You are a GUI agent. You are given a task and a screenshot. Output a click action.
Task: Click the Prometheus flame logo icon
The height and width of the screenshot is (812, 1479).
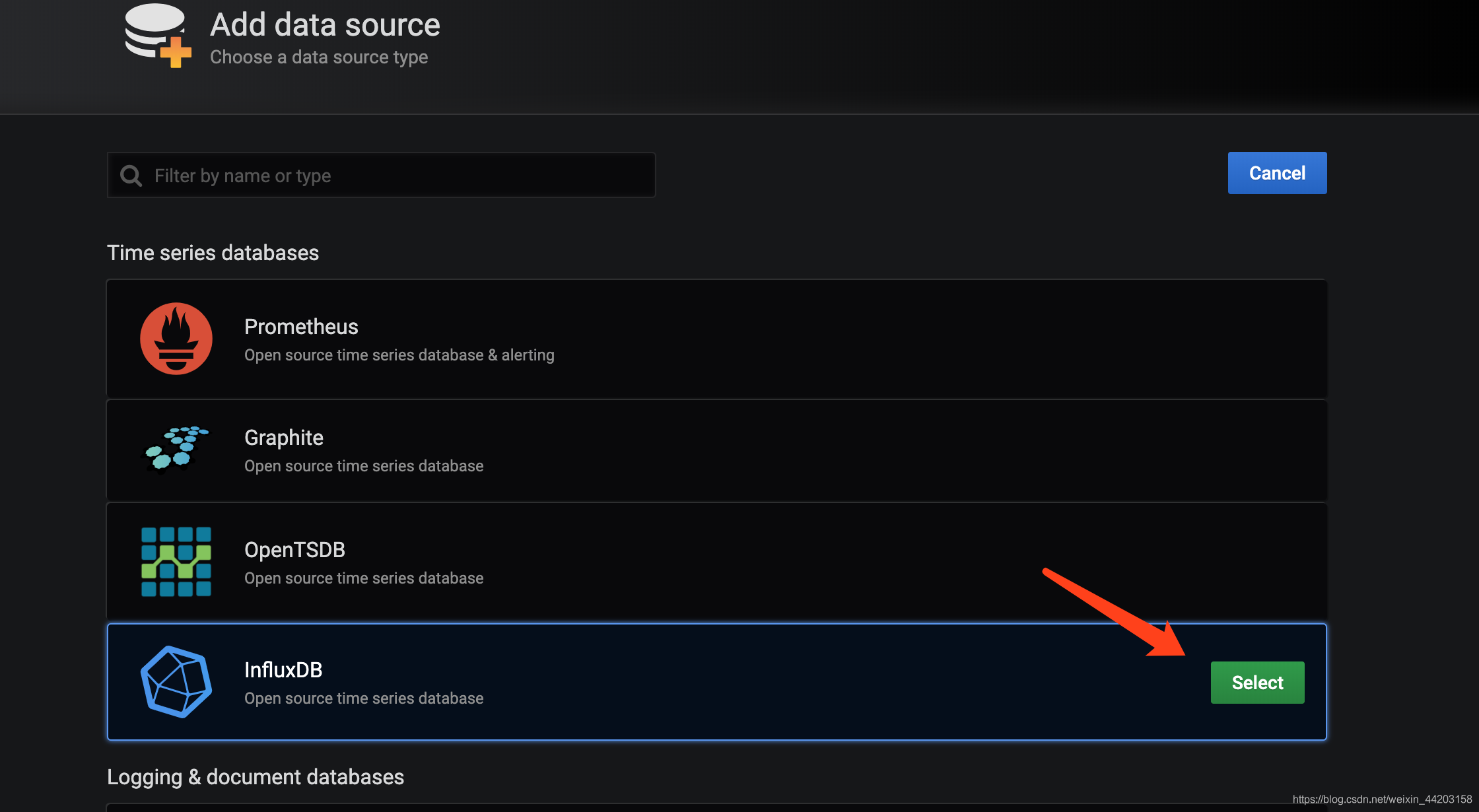pos(176,339)
